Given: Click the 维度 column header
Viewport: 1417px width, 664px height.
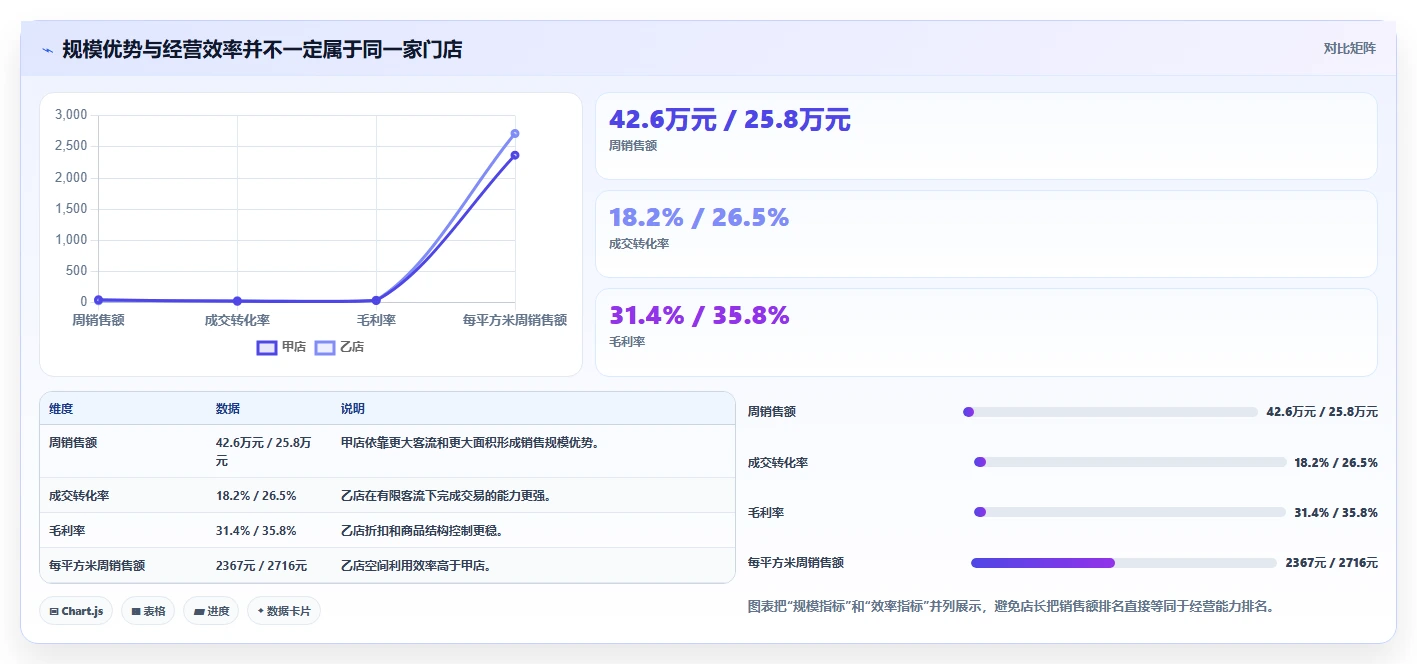Looking at the screenshot, I should 61,409.
